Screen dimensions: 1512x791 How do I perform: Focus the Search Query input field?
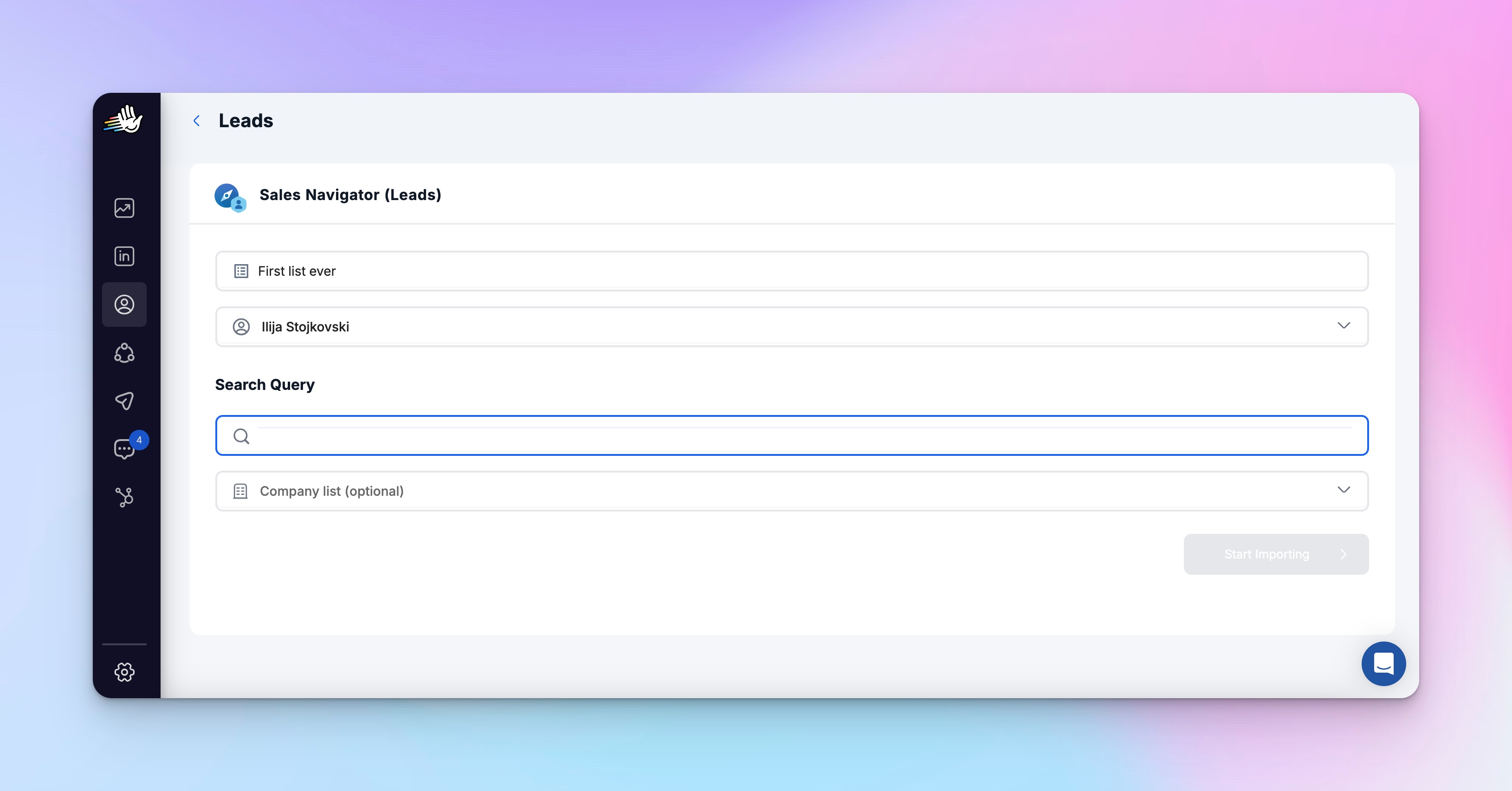pyautogui.click(x=792, y=436)
